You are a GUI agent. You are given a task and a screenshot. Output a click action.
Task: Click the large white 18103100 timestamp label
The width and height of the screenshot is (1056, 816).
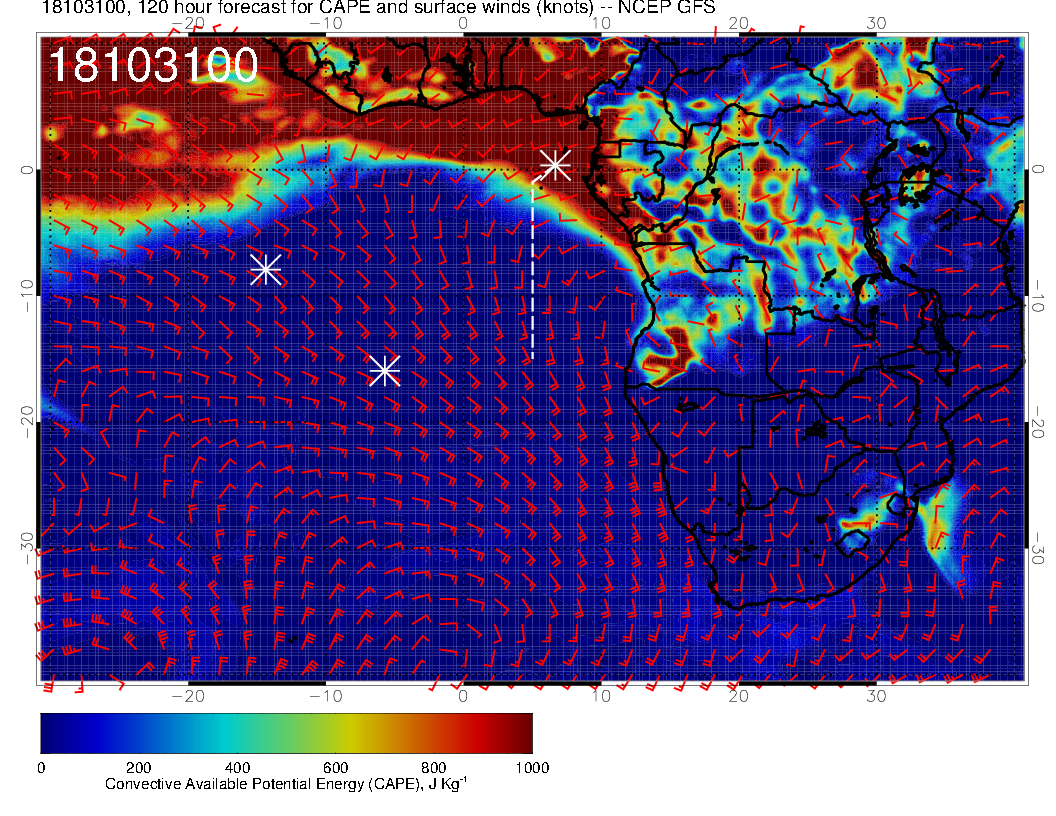153,66
